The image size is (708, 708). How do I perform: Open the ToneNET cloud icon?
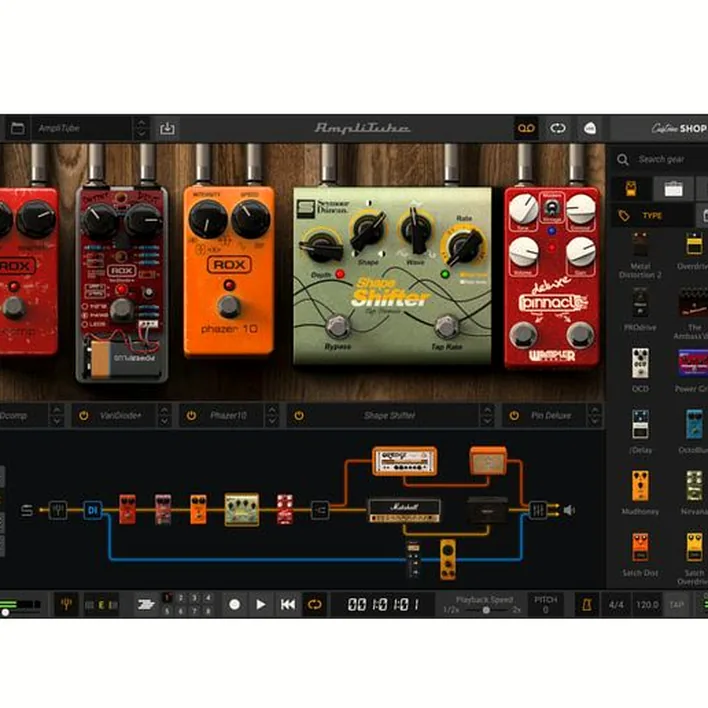[x=590, y=128]
